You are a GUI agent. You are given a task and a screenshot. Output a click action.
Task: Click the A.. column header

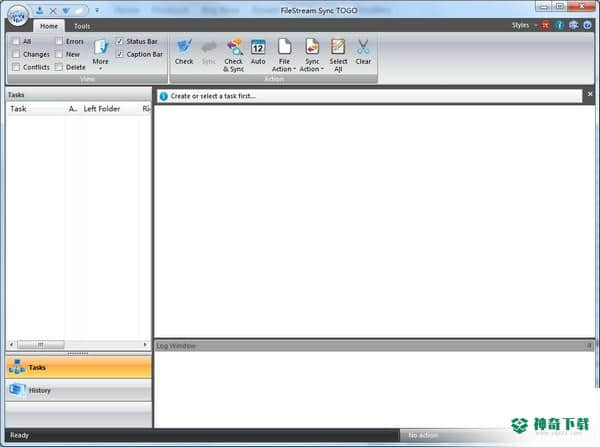click(x=73, y=109)
